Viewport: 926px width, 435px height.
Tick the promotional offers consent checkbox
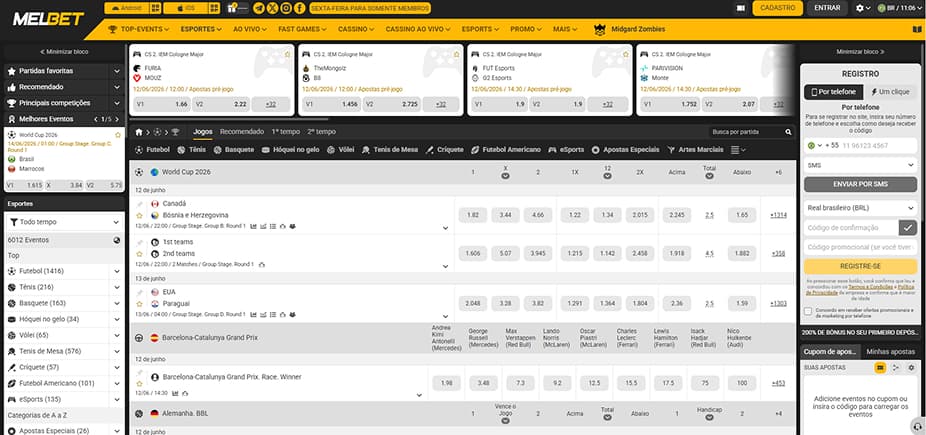pos(807,311)
